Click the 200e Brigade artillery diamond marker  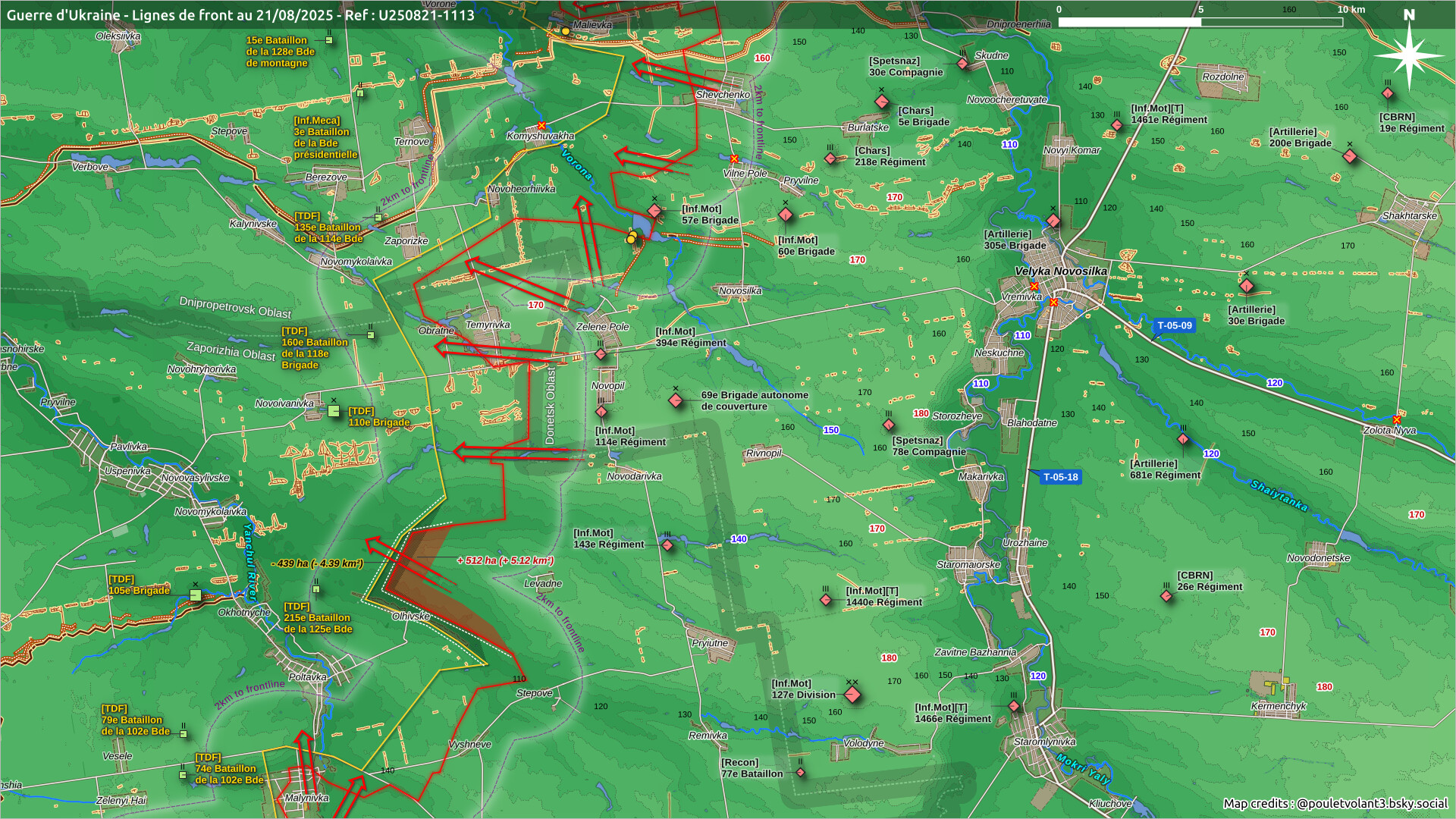tap(1350, 156)
